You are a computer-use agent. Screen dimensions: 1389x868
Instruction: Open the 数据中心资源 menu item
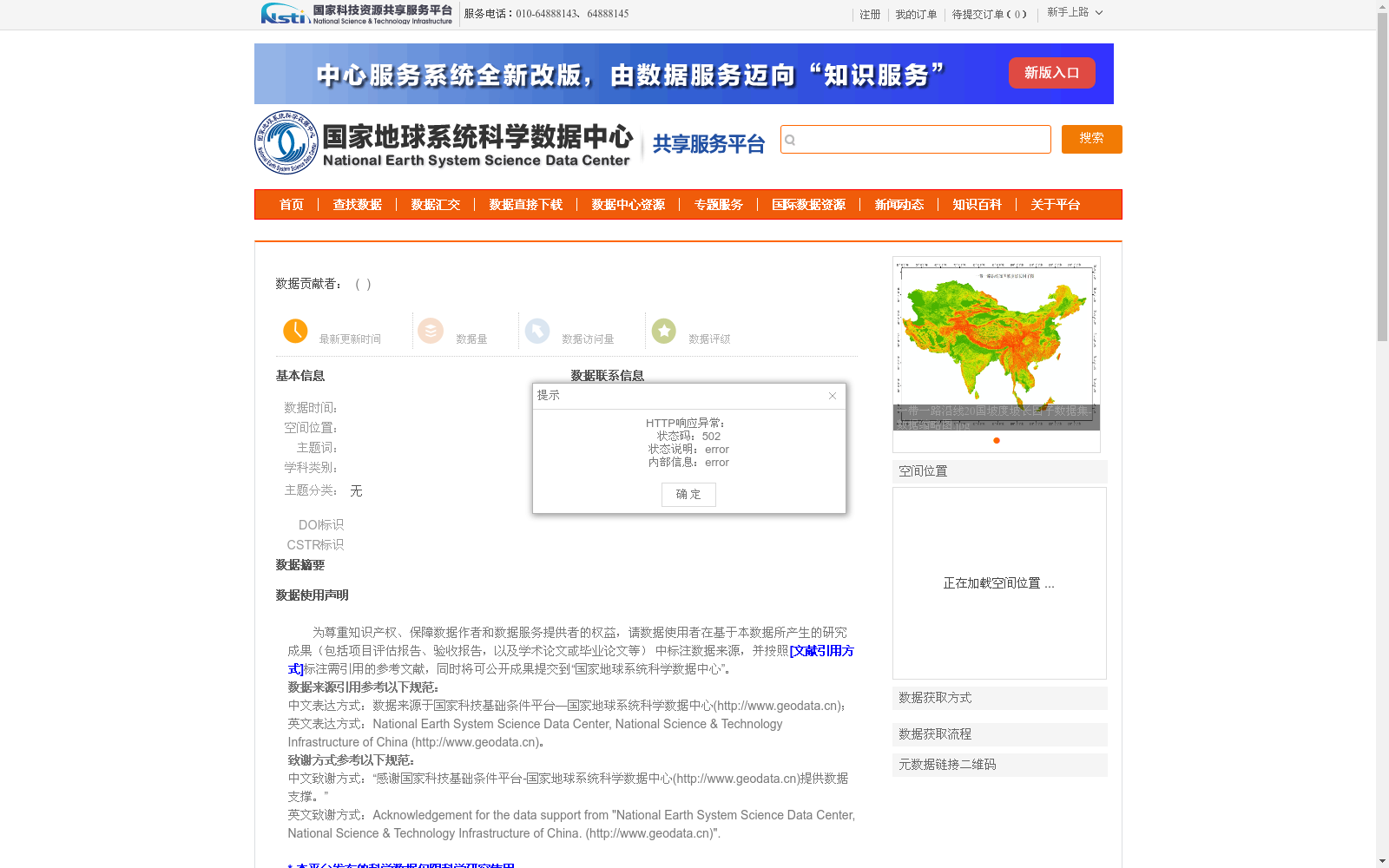click(629, 205)
